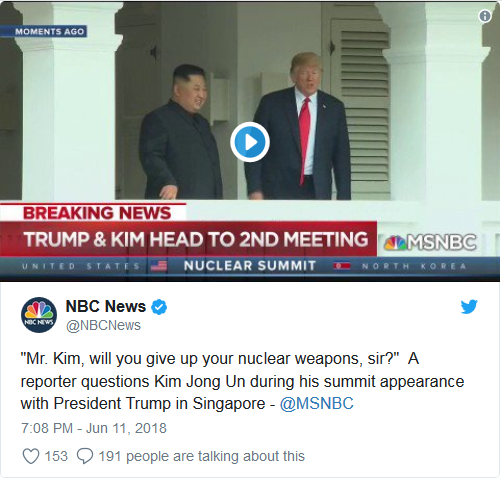Click the US flag in the ticker

159,266
